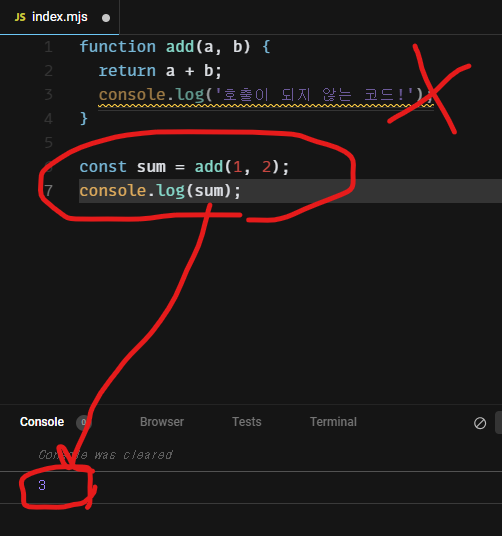Clear the console with the clear icon
The height and width of the screenshot is (536, 502).
pos(480,423)
